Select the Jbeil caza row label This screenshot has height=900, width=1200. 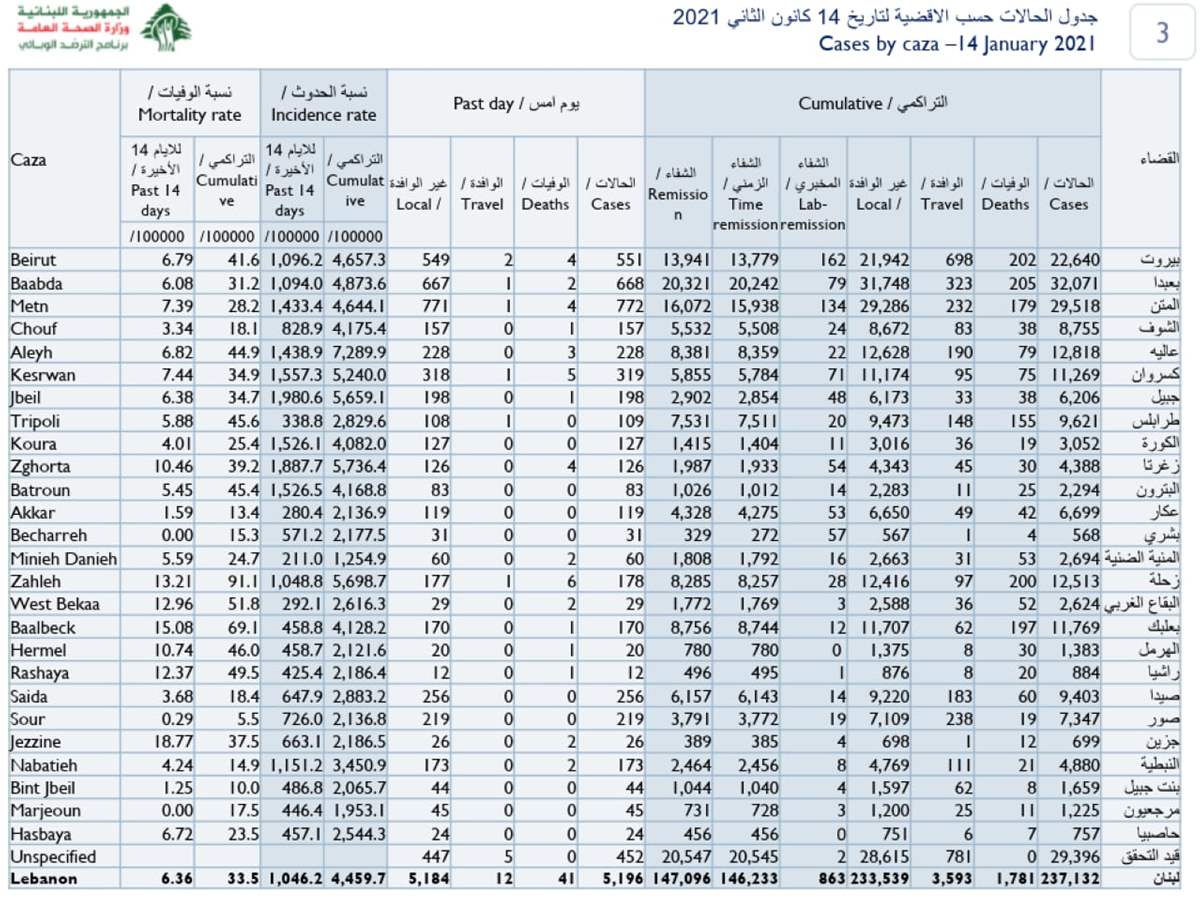pos(27,397)
